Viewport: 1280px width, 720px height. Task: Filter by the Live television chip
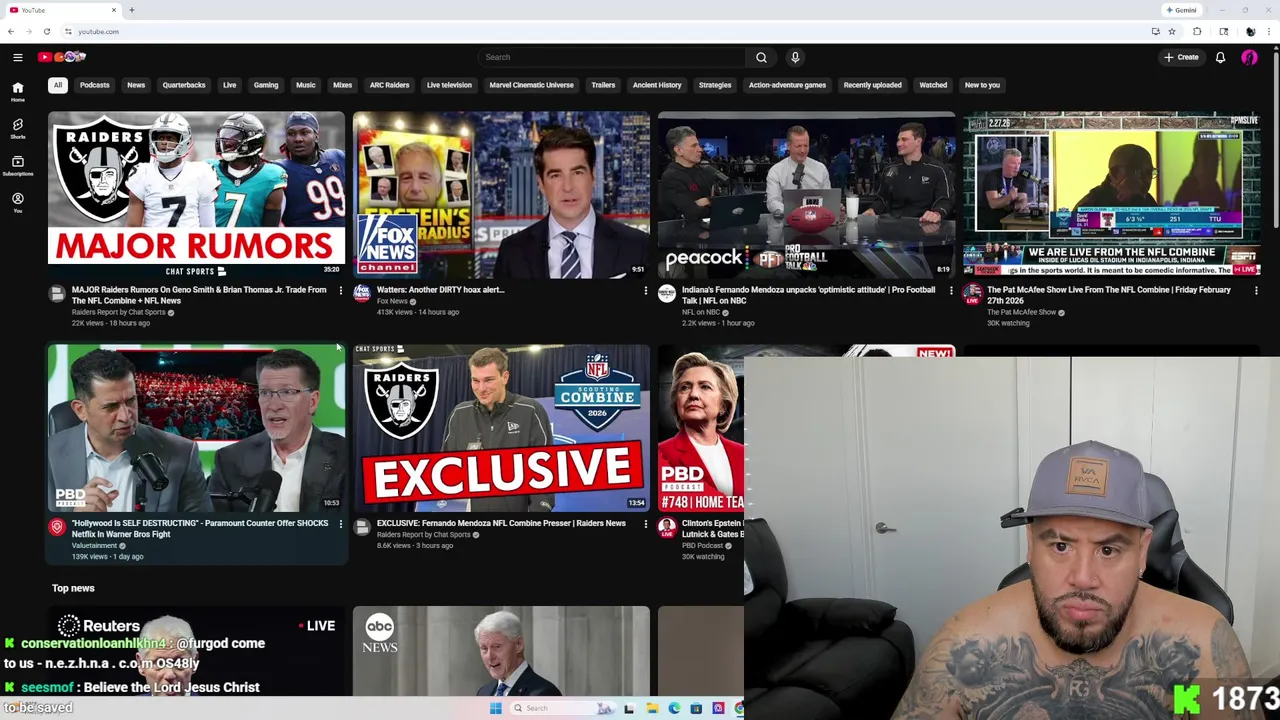(x=449, y=85)
